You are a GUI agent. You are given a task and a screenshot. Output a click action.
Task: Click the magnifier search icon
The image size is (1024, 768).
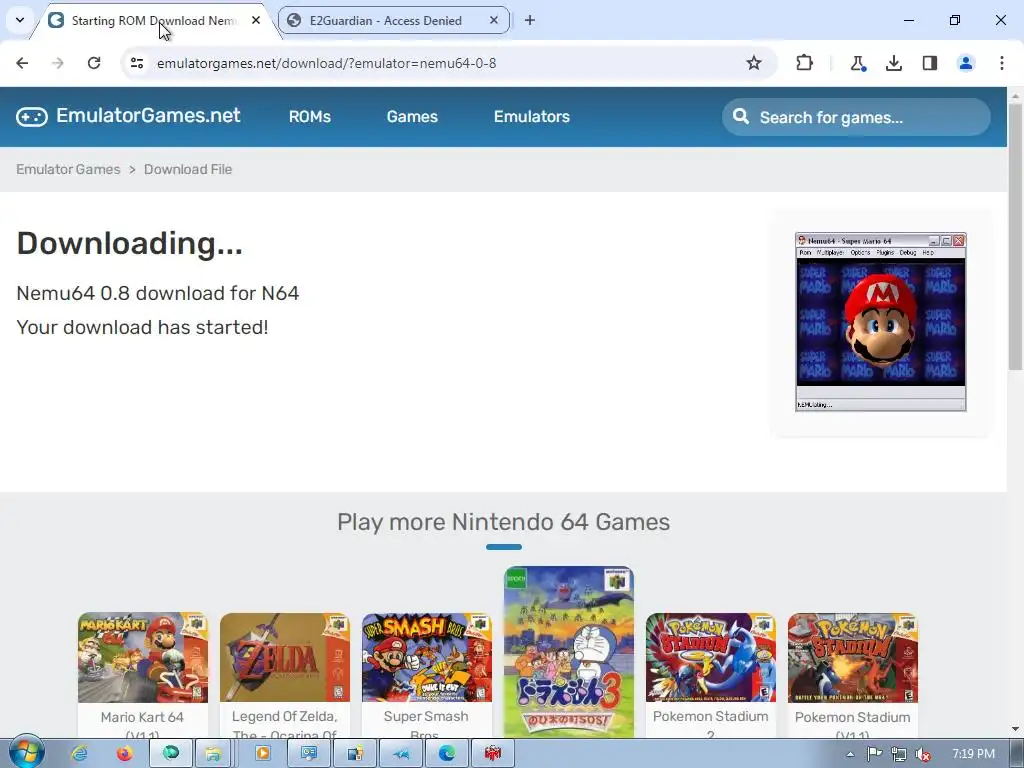click(741, 116)
